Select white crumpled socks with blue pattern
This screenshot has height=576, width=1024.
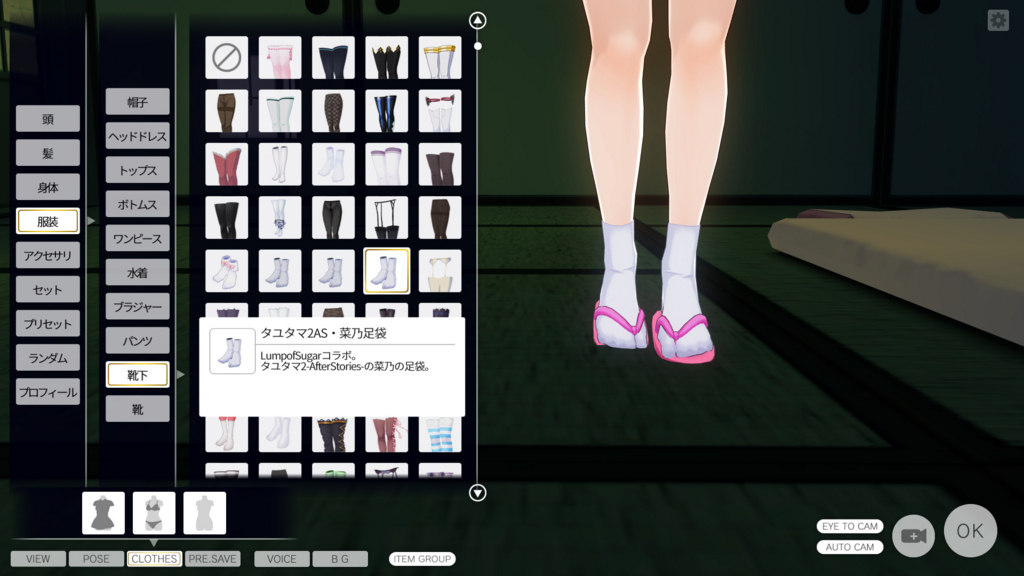click(x=280, y=217)
